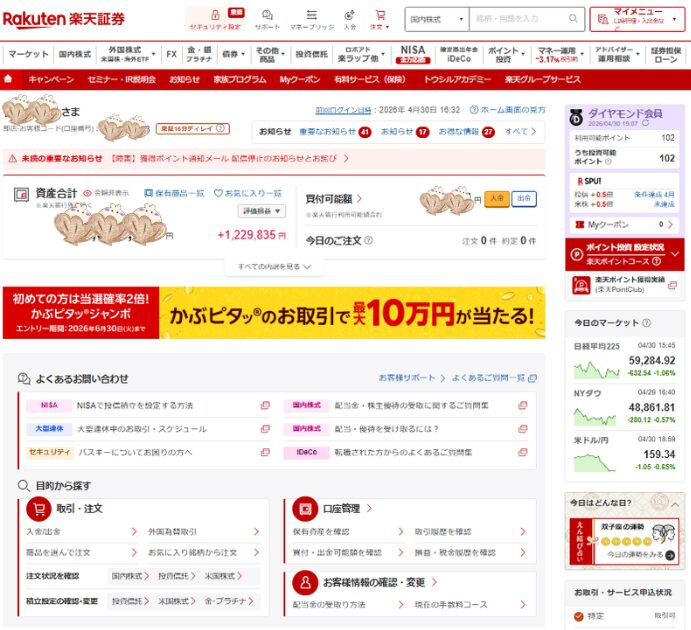
Task: Open the 評価損益 dropdown
Action: point(262,211)
